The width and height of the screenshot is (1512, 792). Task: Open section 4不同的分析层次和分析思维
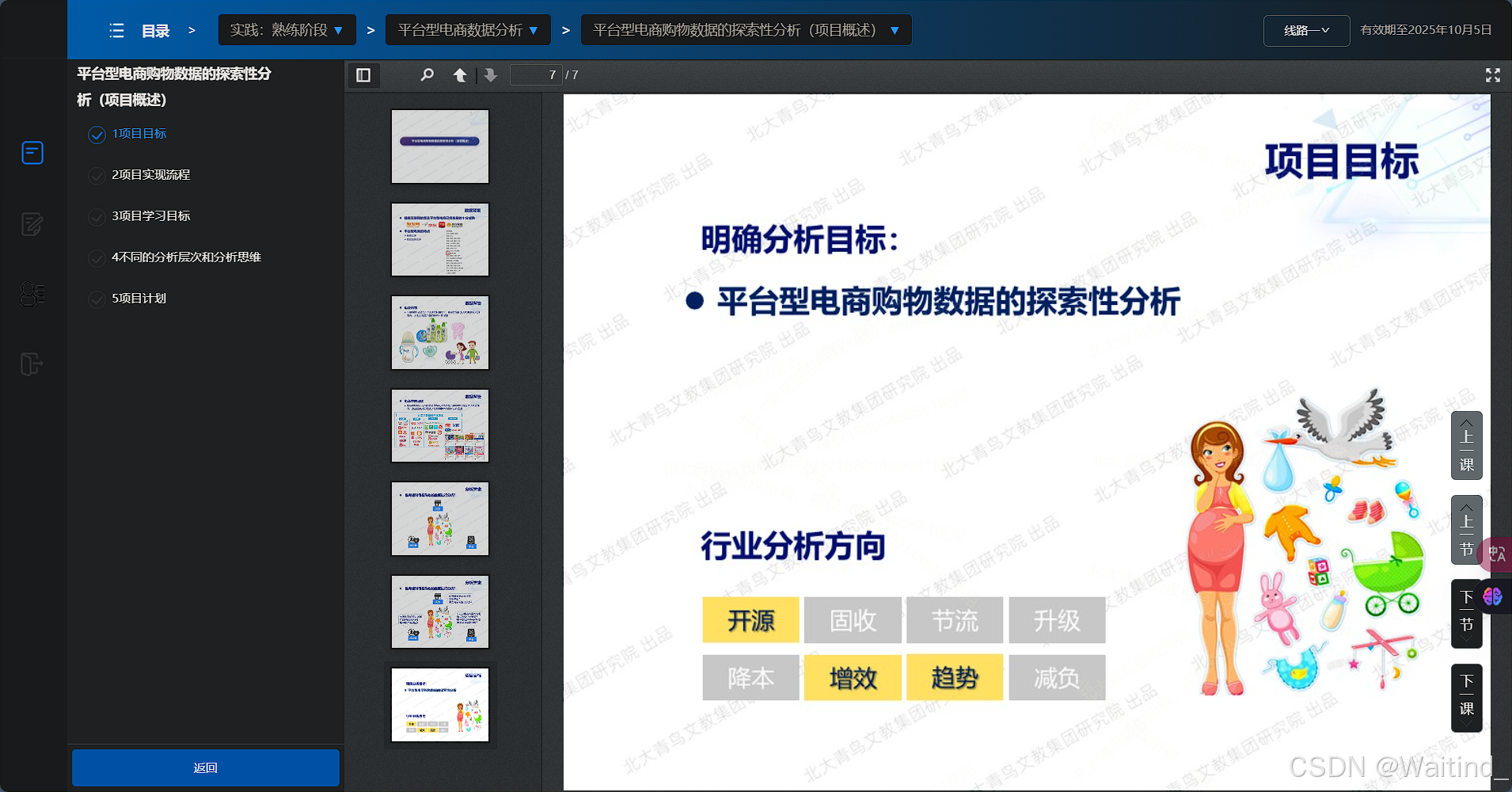[187, 257]
